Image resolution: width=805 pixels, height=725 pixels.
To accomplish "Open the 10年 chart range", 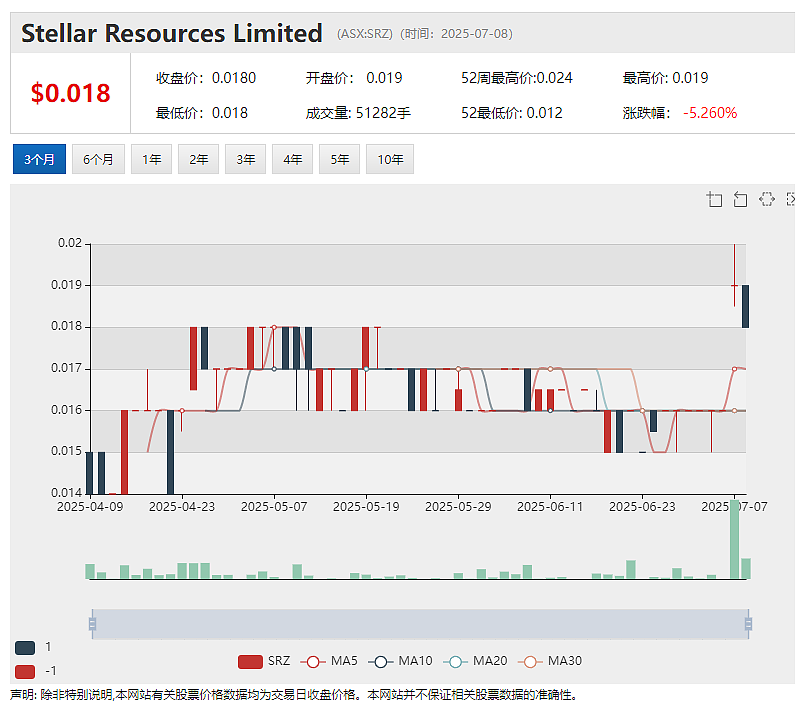I will (x=390, y=159).
